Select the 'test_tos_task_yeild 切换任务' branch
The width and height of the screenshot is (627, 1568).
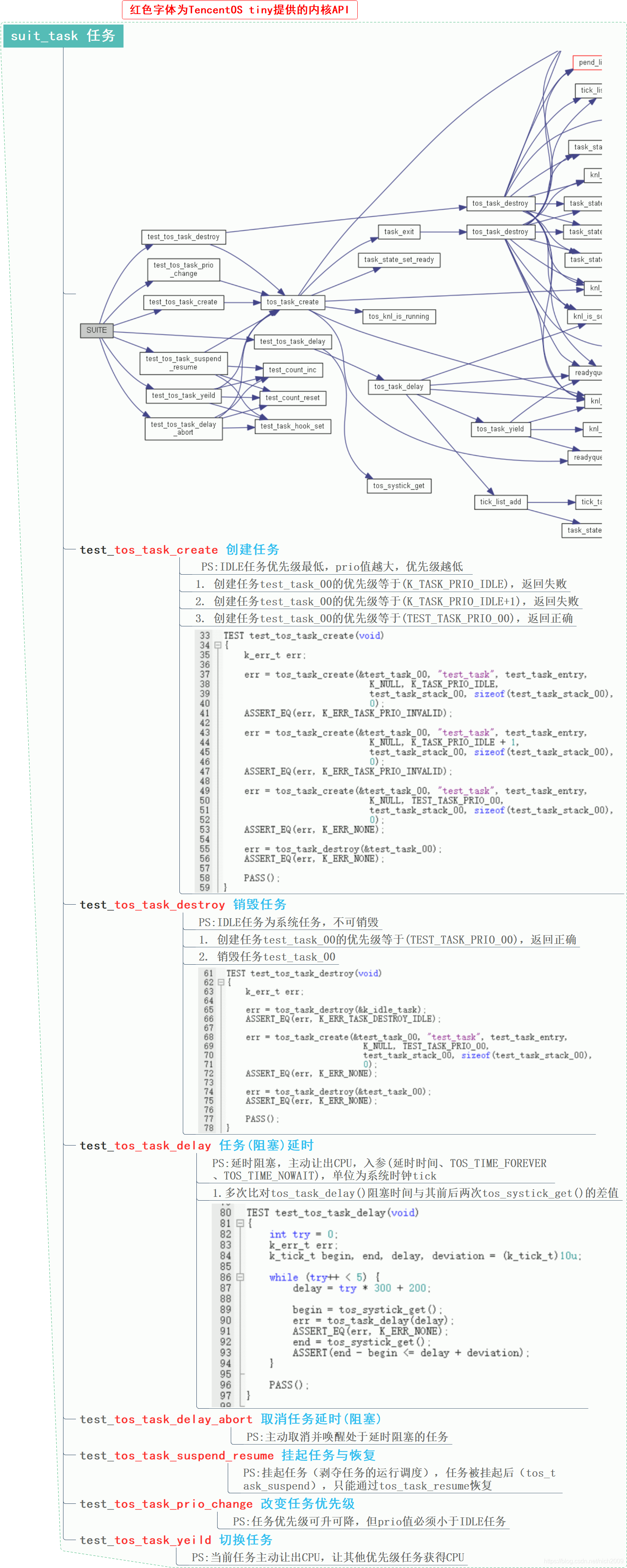[x=176, y=1540]
